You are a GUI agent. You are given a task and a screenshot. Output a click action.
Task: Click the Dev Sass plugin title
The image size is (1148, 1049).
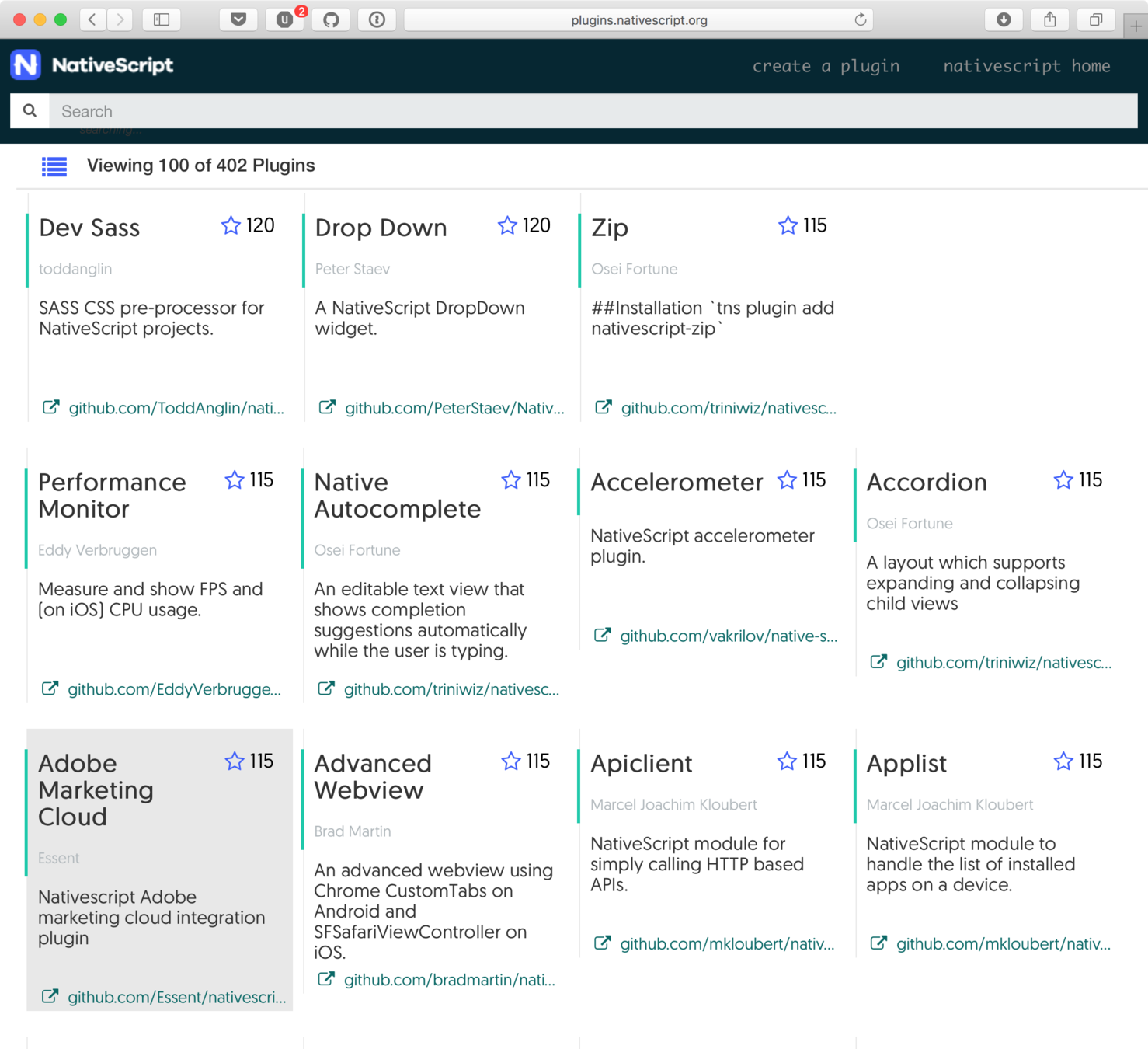89,228
